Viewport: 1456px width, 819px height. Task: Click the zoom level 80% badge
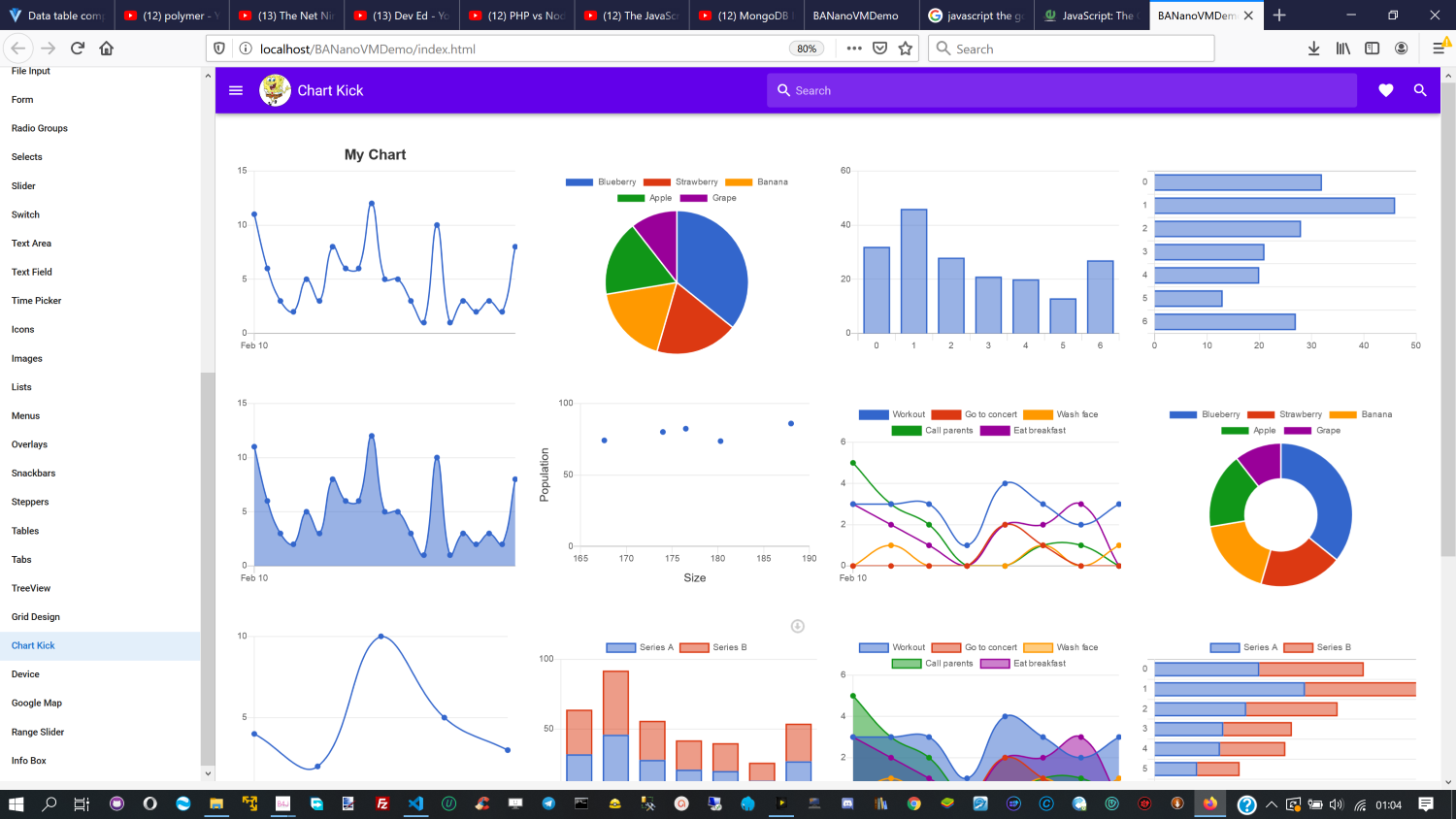(807, 49)
